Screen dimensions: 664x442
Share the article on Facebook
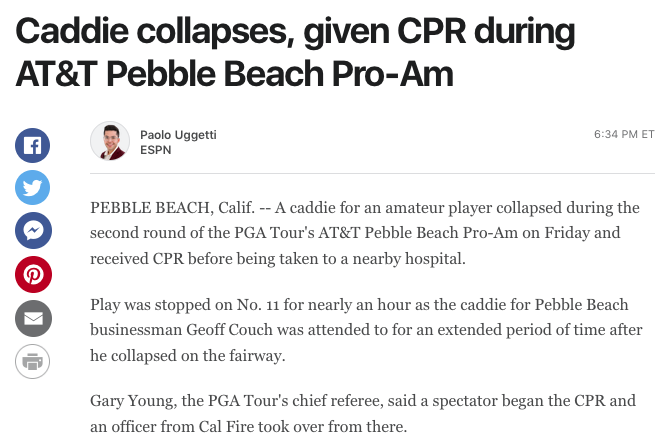(33, 147)
